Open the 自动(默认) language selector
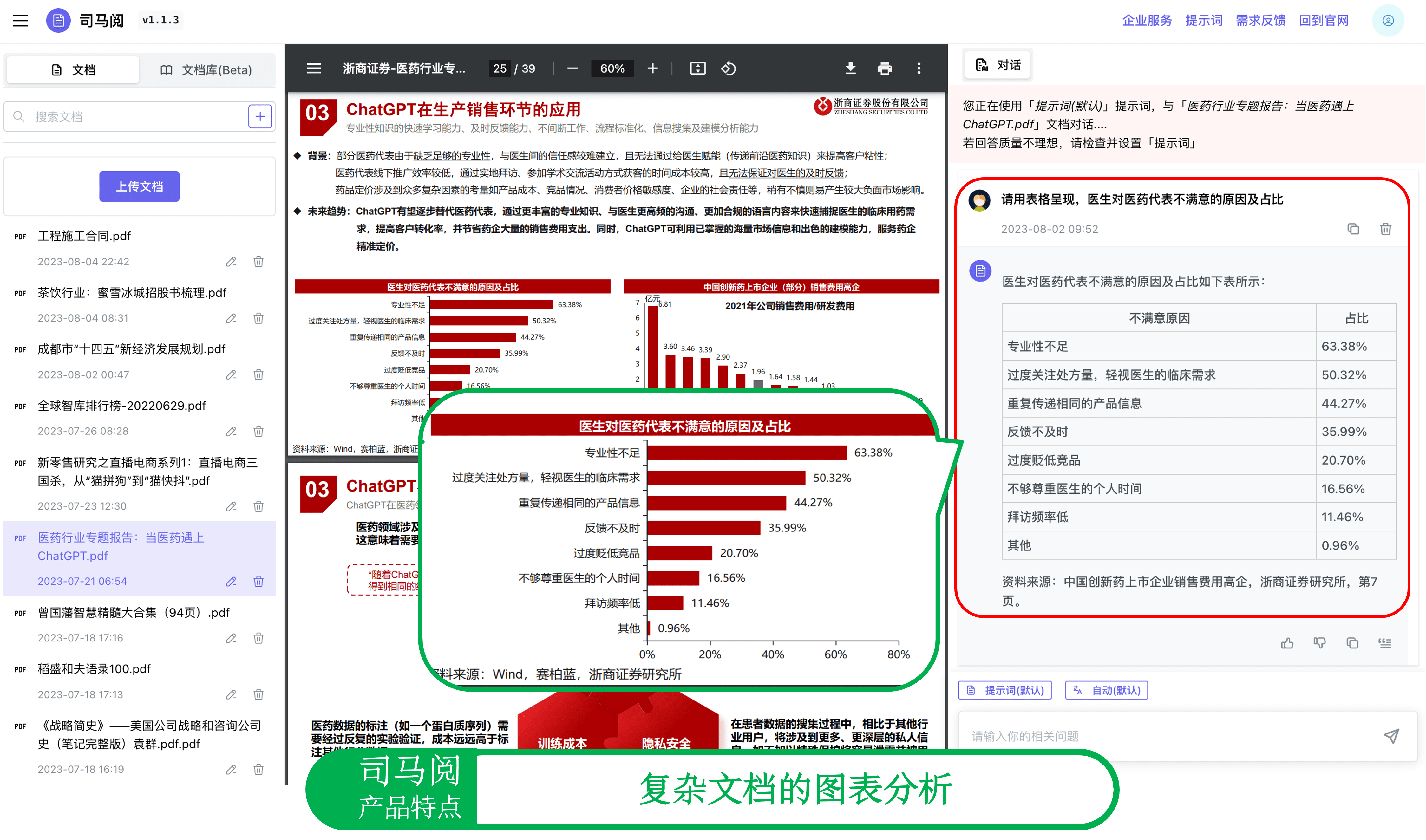The width and height of the screenshot is (1426, 840). point(1107,691)
